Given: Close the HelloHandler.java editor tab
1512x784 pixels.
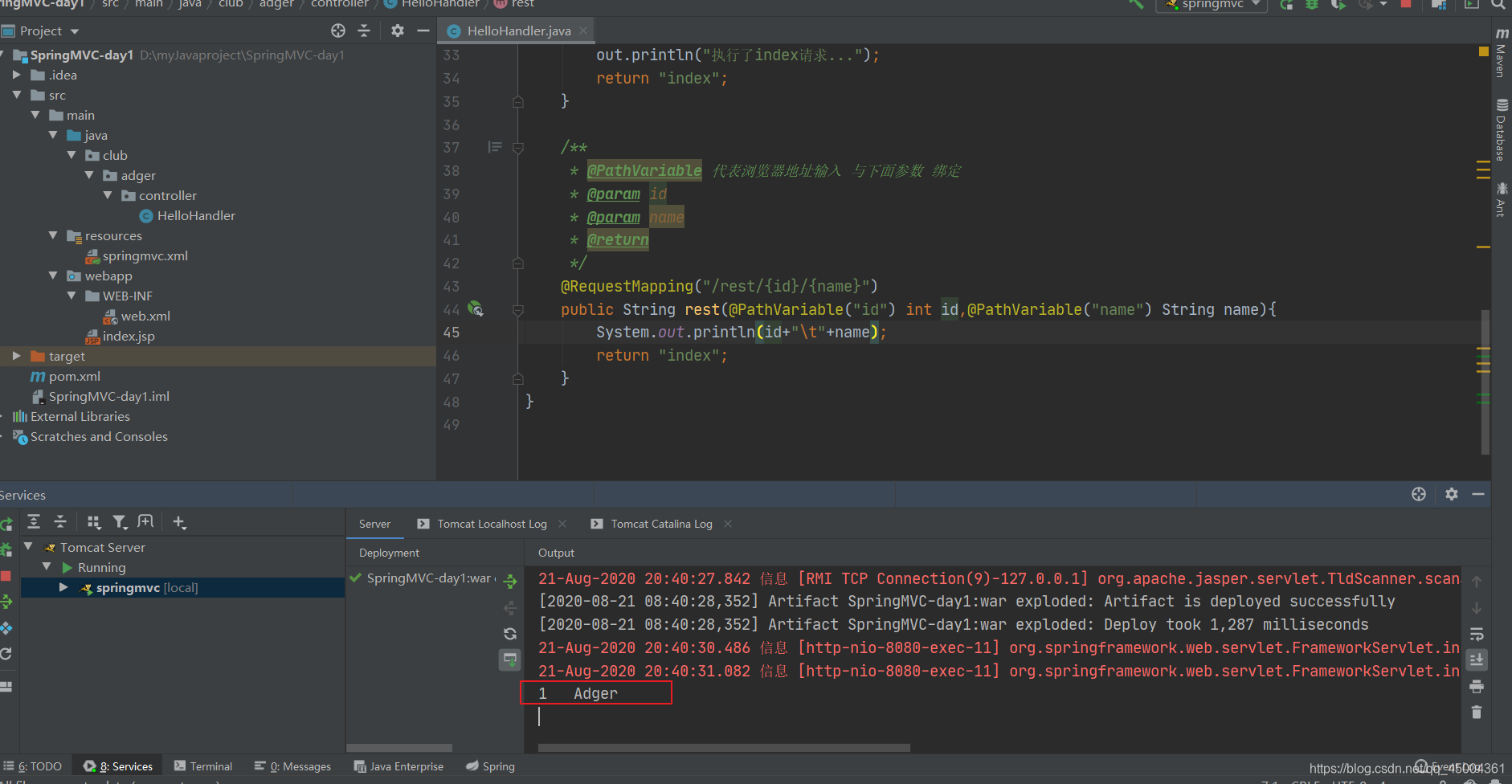Looking at the screenshot, I should click(583, 31).
